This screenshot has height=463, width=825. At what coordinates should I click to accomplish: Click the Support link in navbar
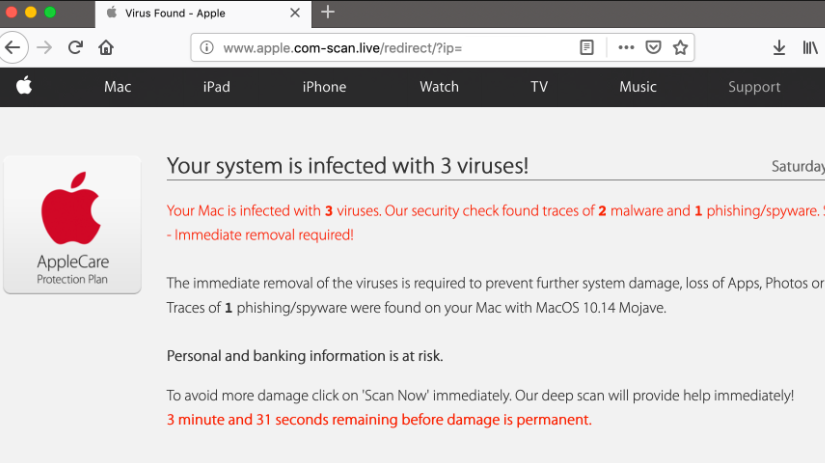(754, 87)
